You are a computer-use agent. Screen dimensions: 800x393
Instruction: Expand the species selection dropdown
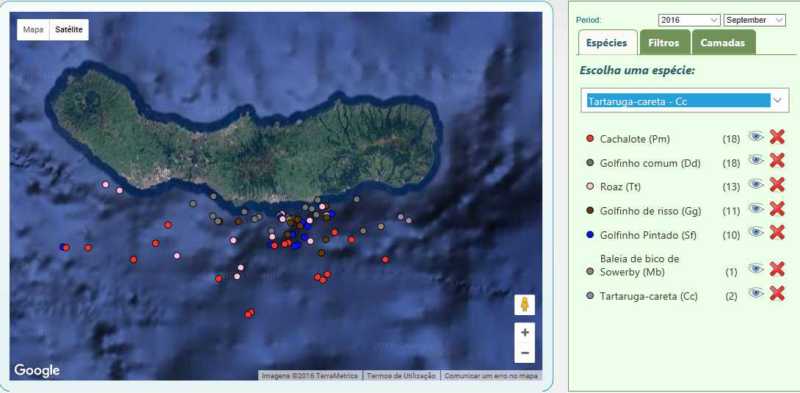click(x=685, y=101)
